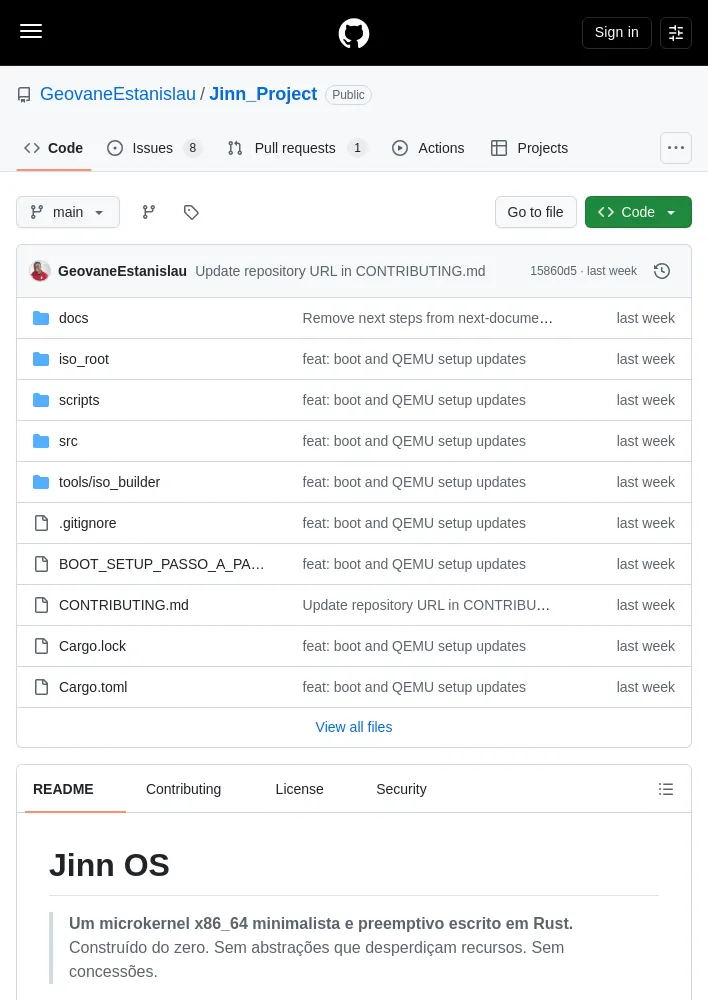Open the tags icon
Viewport: 708px width, 1000px height.
191,212
